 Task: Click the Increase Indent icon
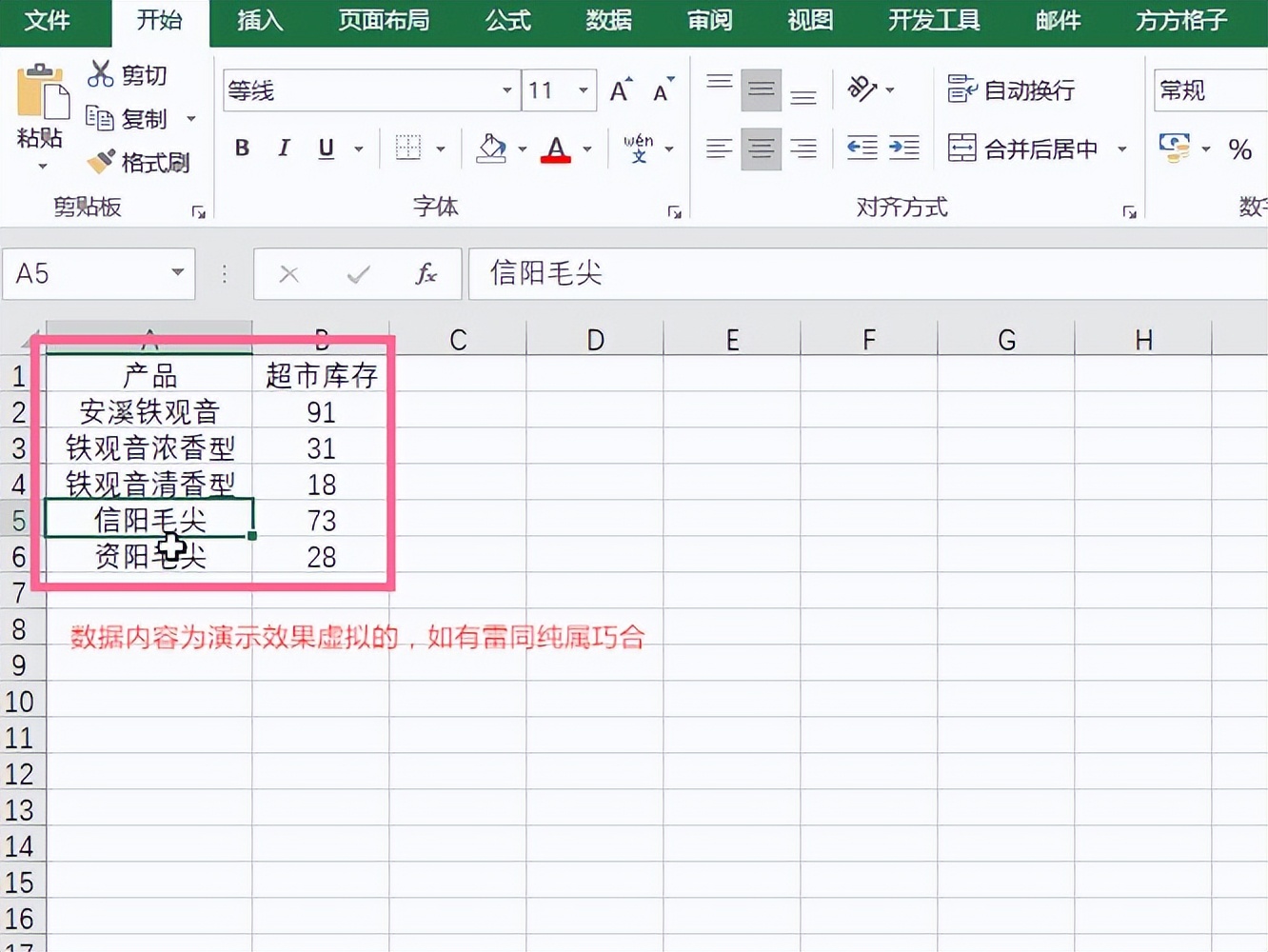point(902,149)
